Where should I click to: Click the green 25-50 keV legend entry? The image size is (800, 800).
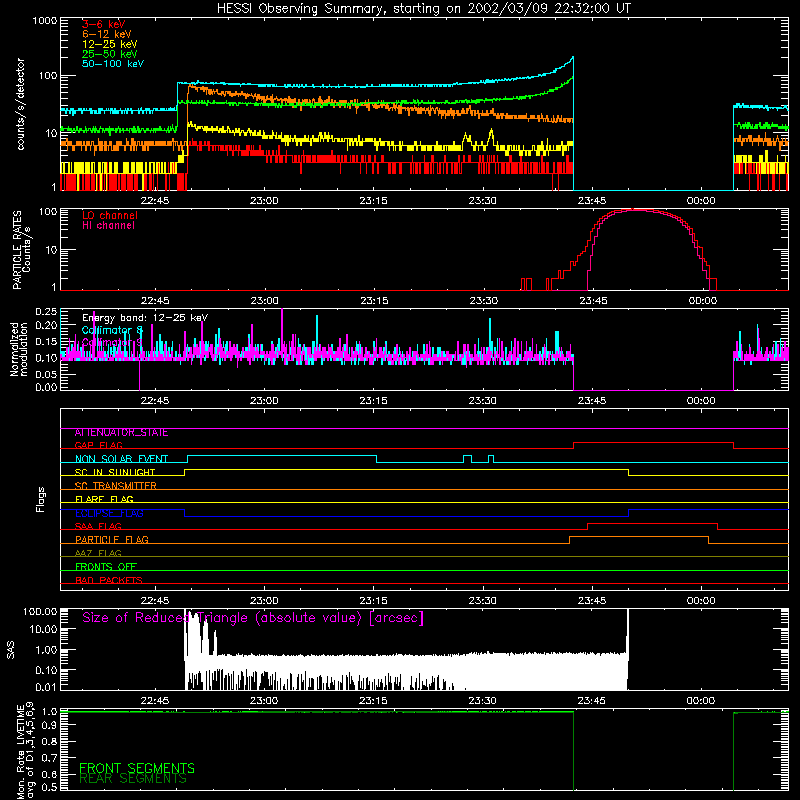tap(110, 54)
